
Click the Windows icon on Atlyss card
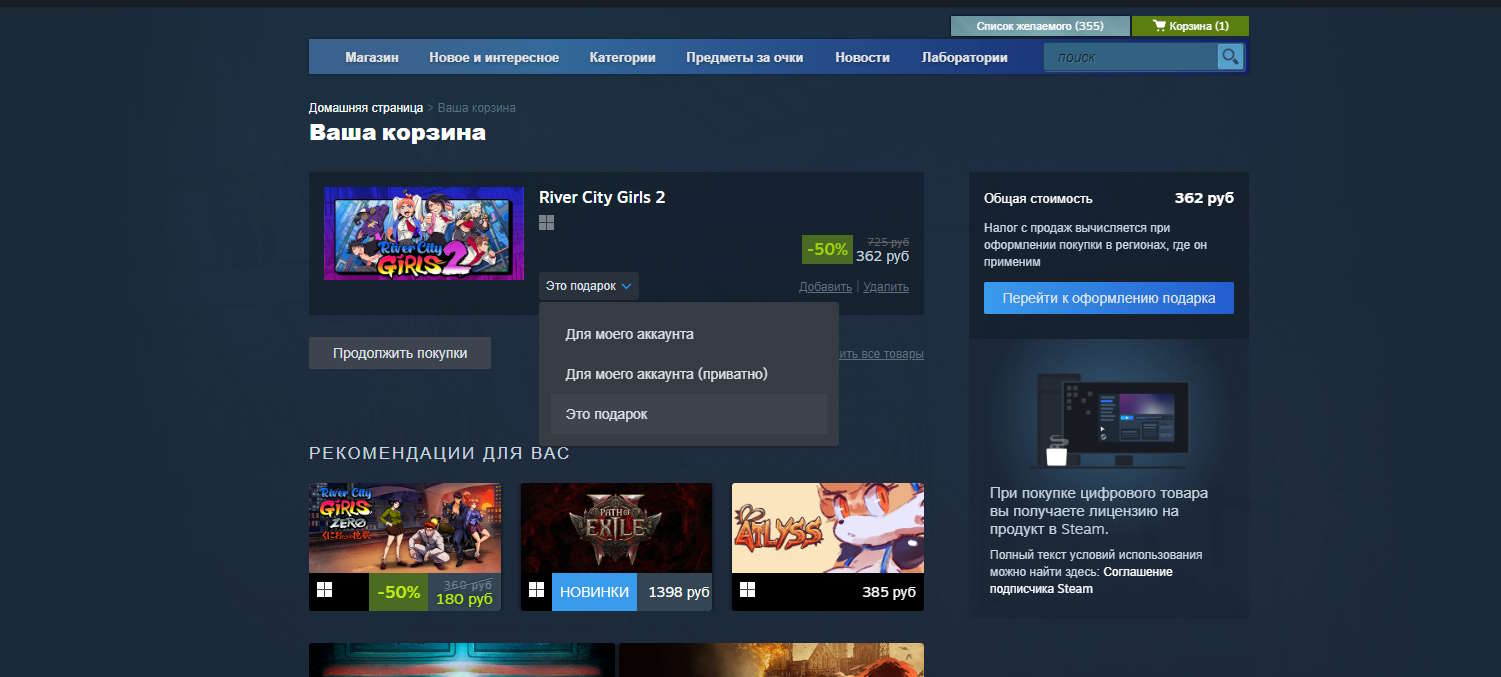pos(747,591)
